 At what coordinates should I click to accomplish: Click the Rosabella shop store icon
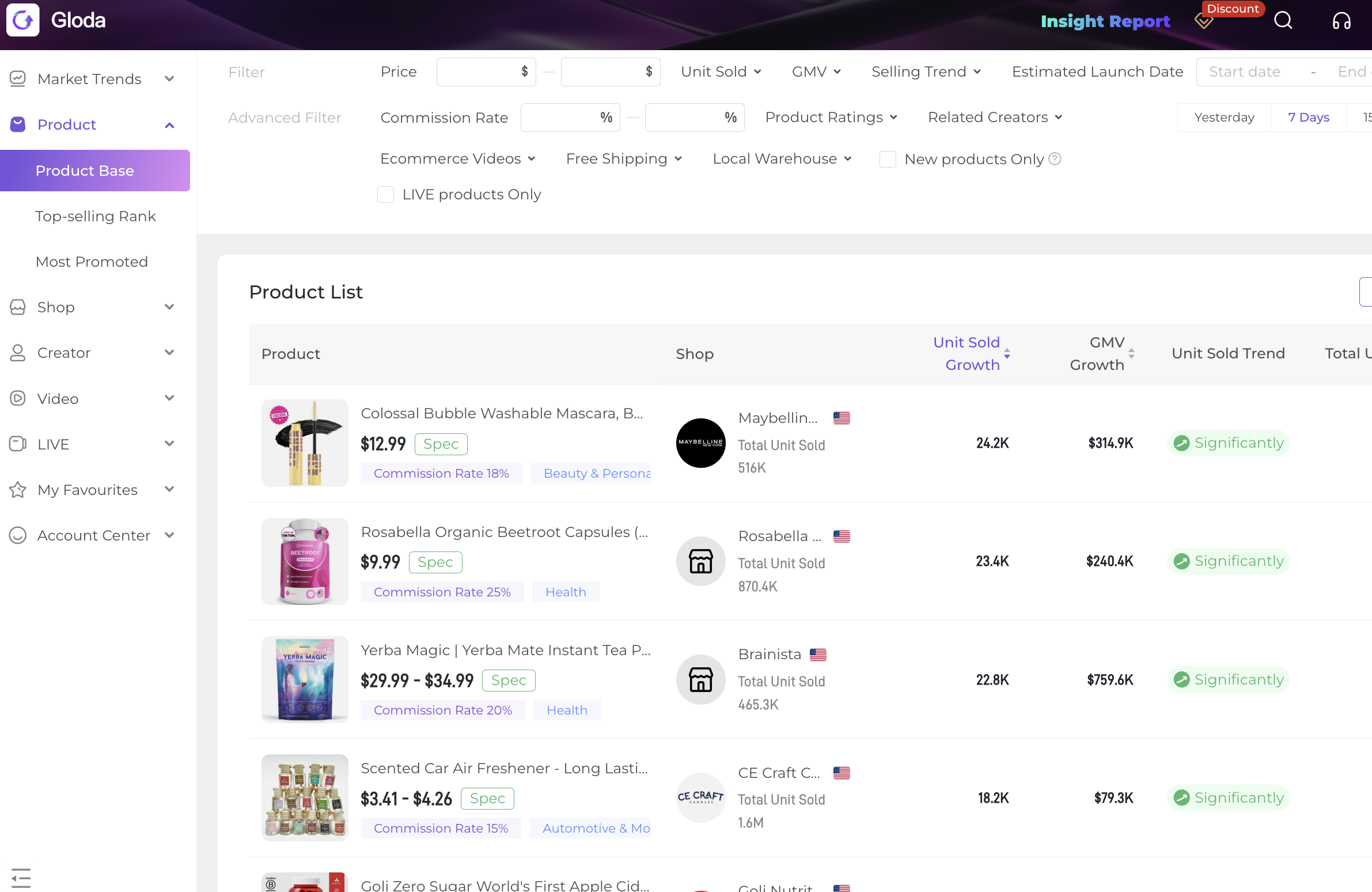tap(700, 561)
